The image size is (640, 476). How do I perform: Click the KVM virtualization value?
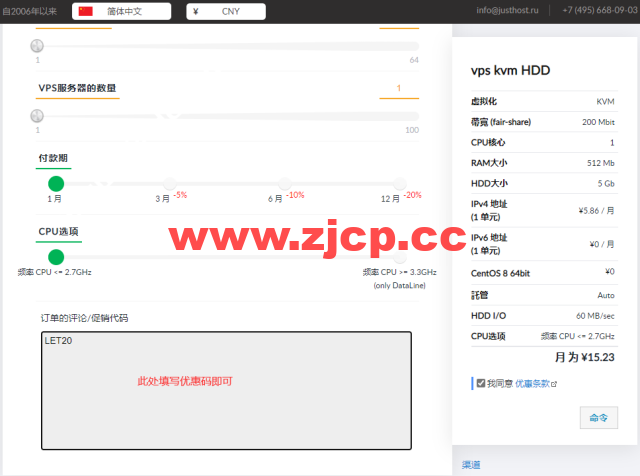605,102
